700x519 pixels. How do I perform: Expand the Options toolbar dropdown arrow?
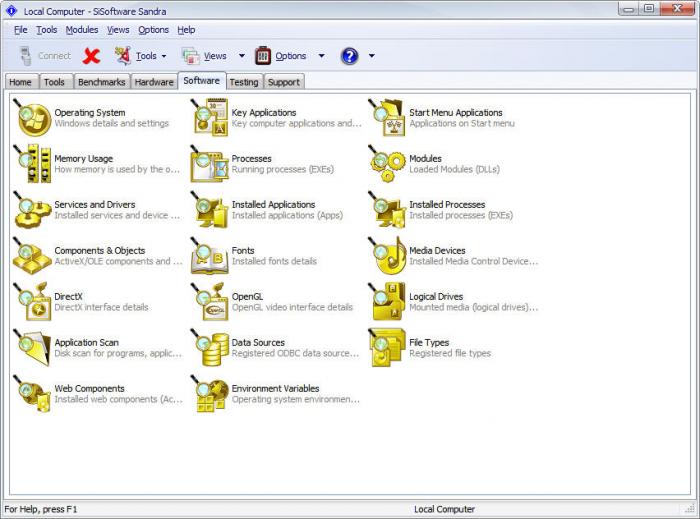point(321,56)
